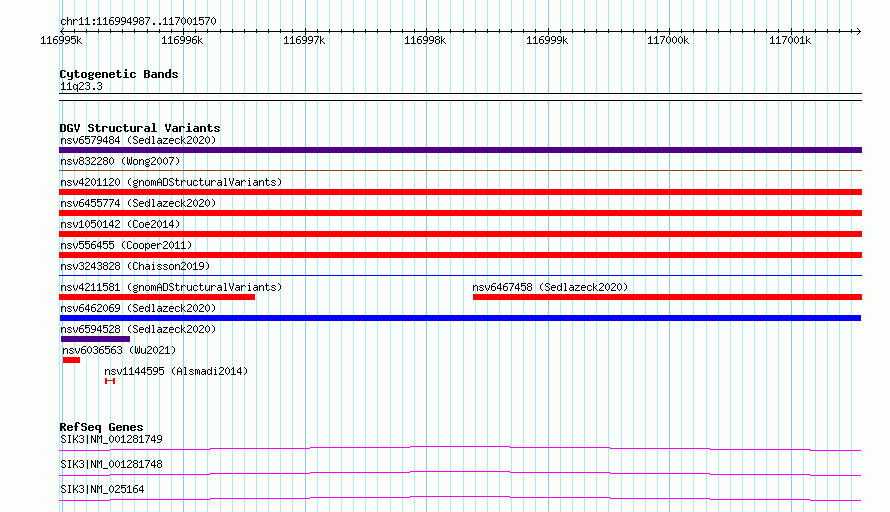This screenshot has width=890, height=512.
Task: Click variant label nsv4211581 (gnomADStructuralVariants)
Action: coord(171,287)
